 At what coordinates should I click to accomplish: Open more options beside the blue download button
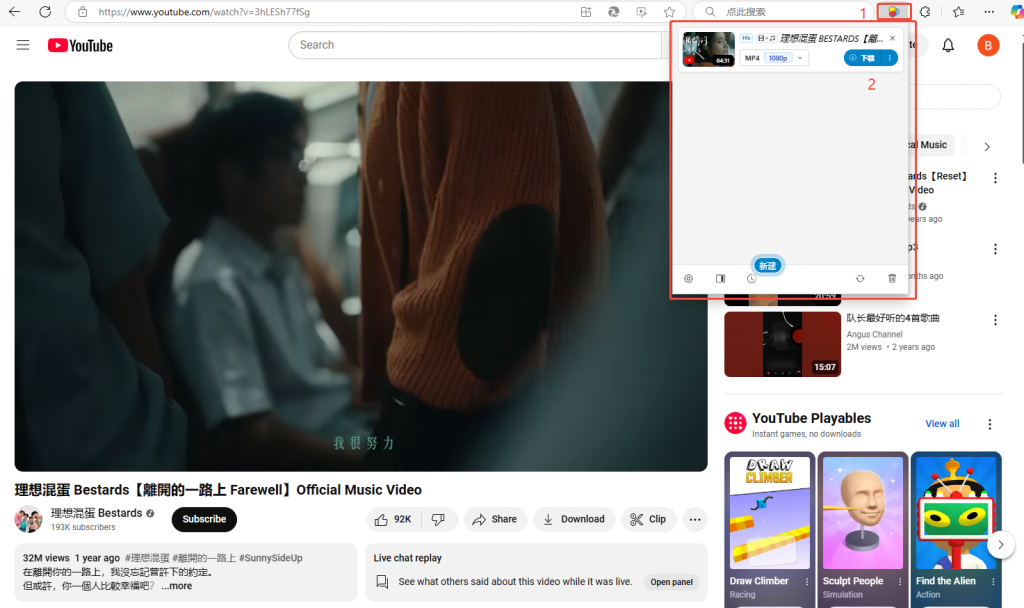point(889,58)
